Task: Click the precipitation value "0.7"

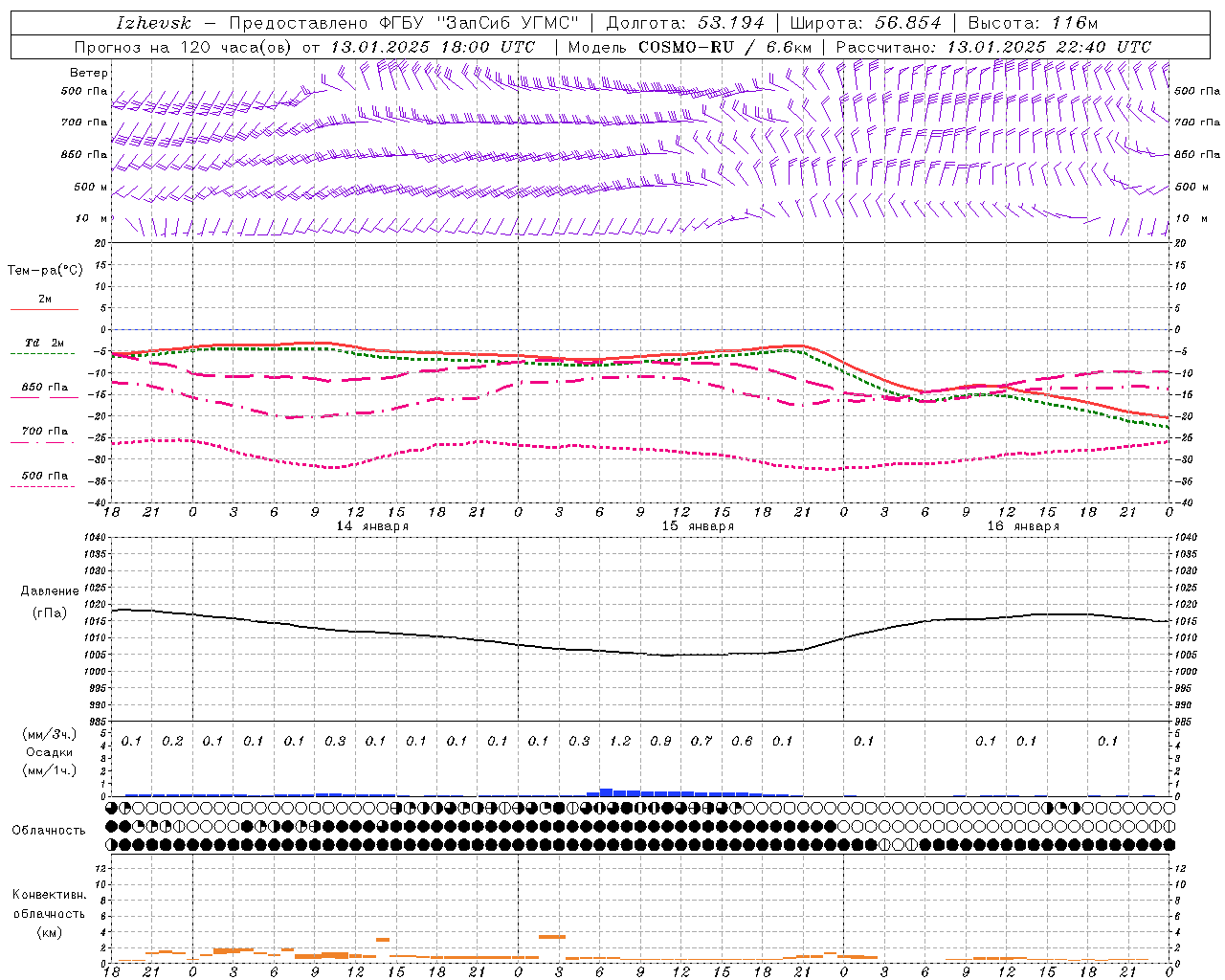Action: click(702, 741)
